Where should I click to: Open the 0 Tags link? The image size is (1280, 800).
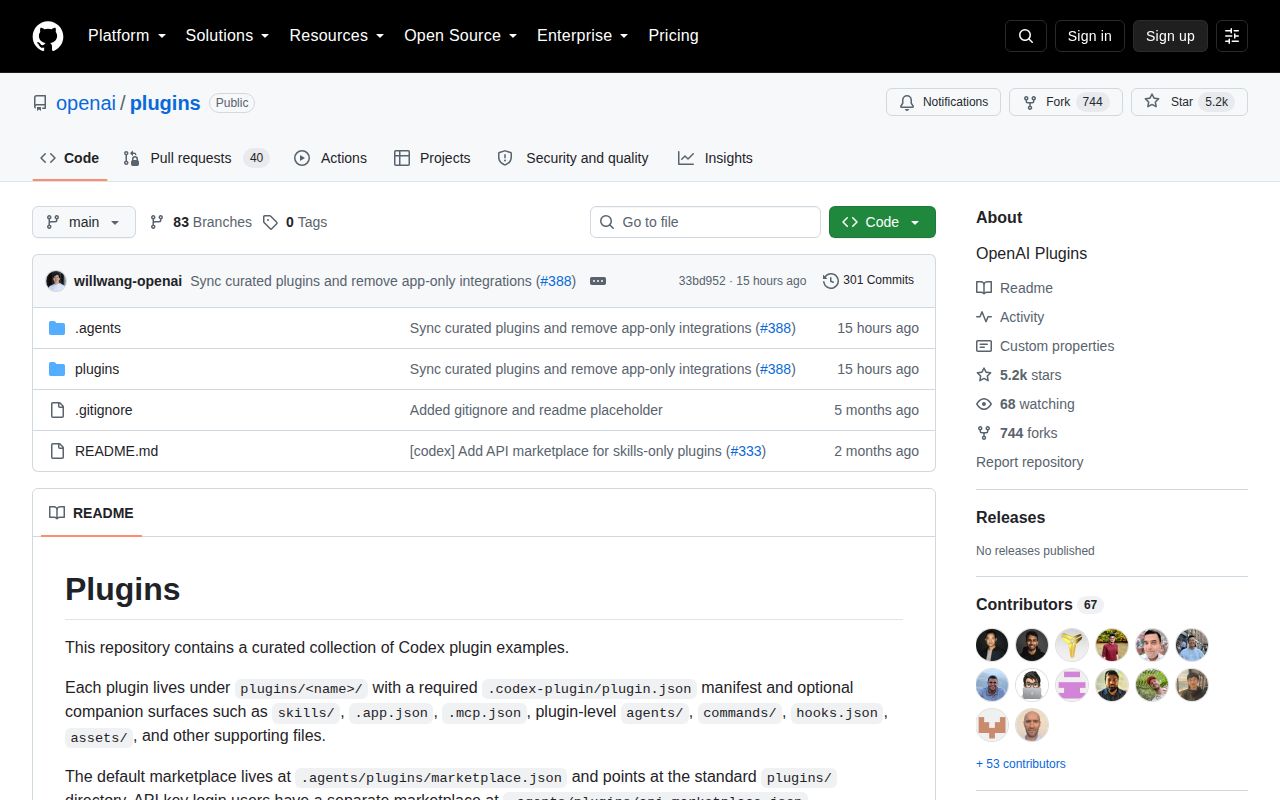pos(295,222)
